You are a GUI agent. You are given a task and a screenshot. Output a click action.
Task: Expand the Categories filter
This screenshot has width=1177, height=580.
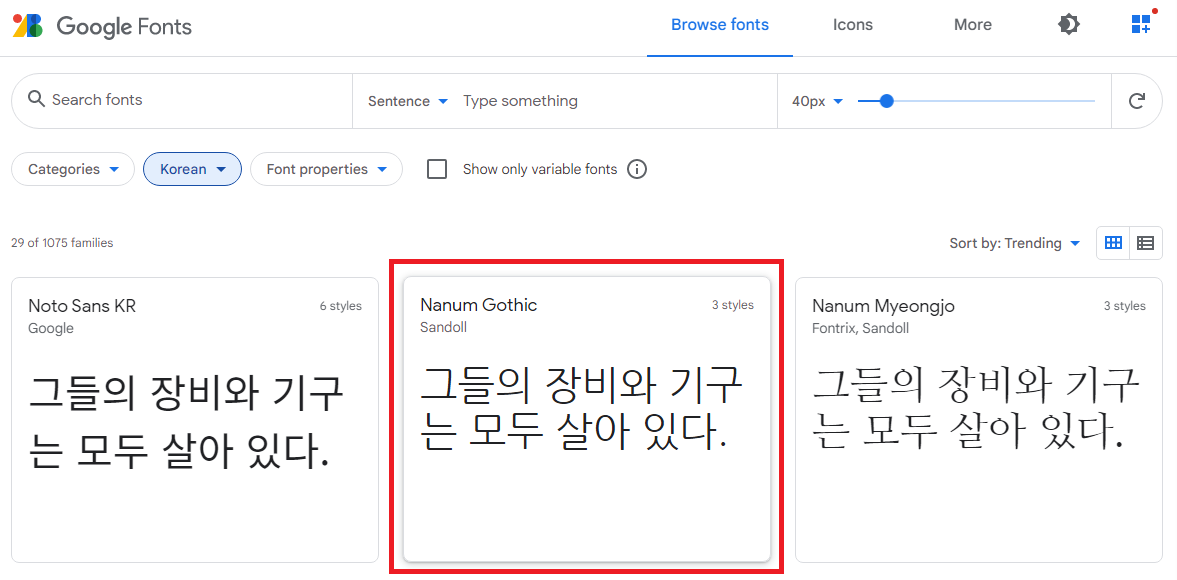(73, 169)
